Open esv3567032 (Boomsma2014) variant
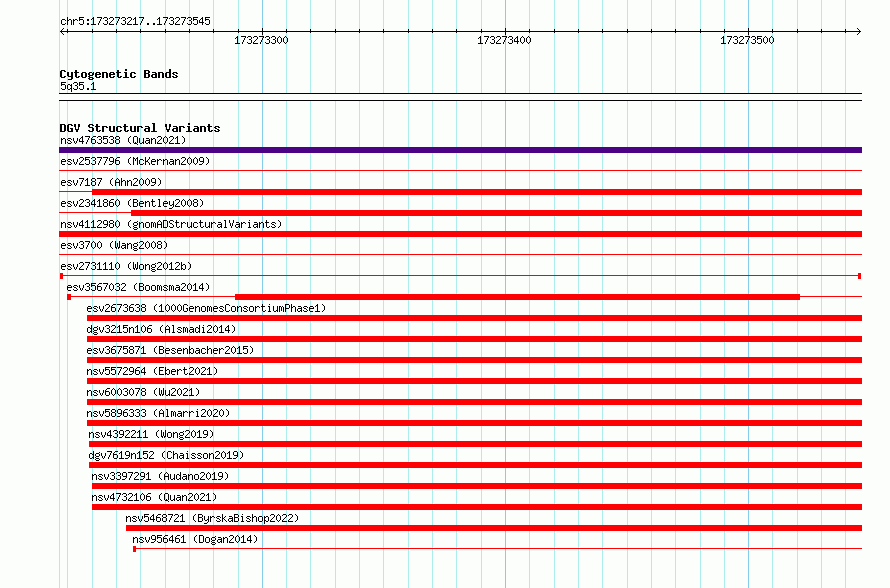 point(138,287)
